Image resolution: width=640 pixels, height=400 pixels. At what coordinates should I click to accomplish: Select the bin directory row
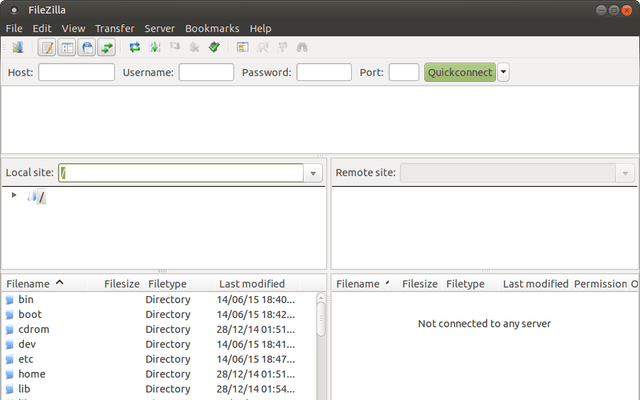coord(159,300)
